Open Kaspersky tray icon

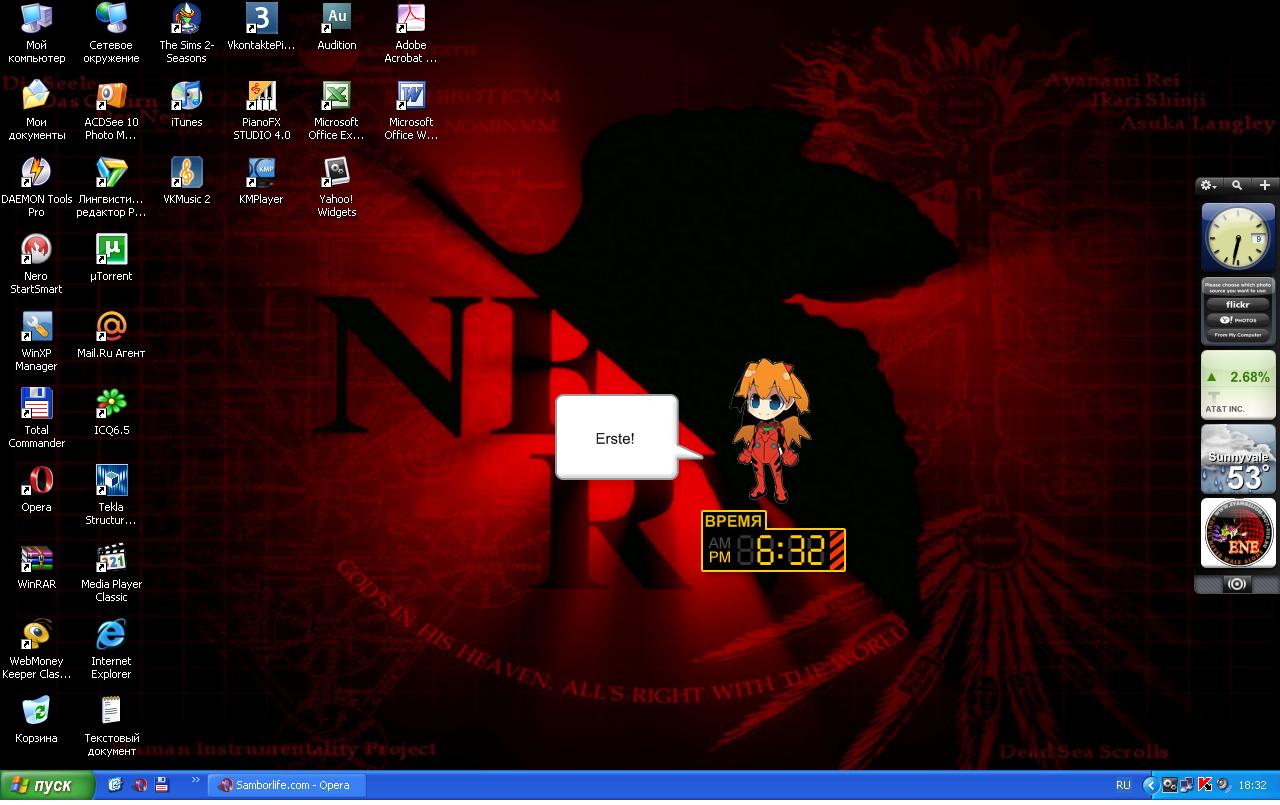pyautogui.click(x=1205, y=785)
